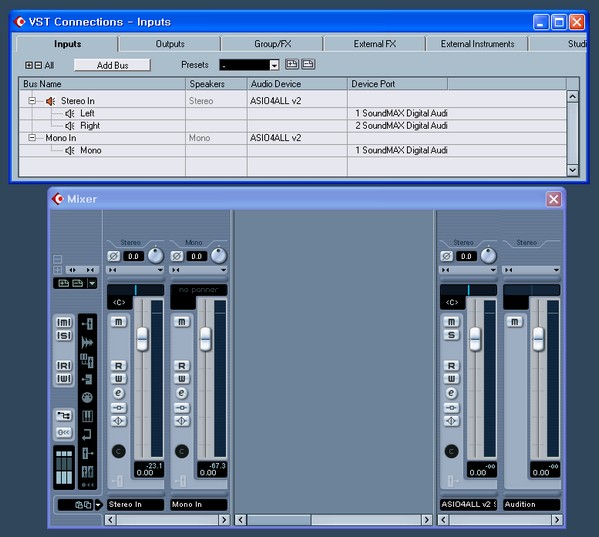This screenshot has height=537, width=599.
Task: Click the C dial on Stereo In strip
Action: point(118,451)
